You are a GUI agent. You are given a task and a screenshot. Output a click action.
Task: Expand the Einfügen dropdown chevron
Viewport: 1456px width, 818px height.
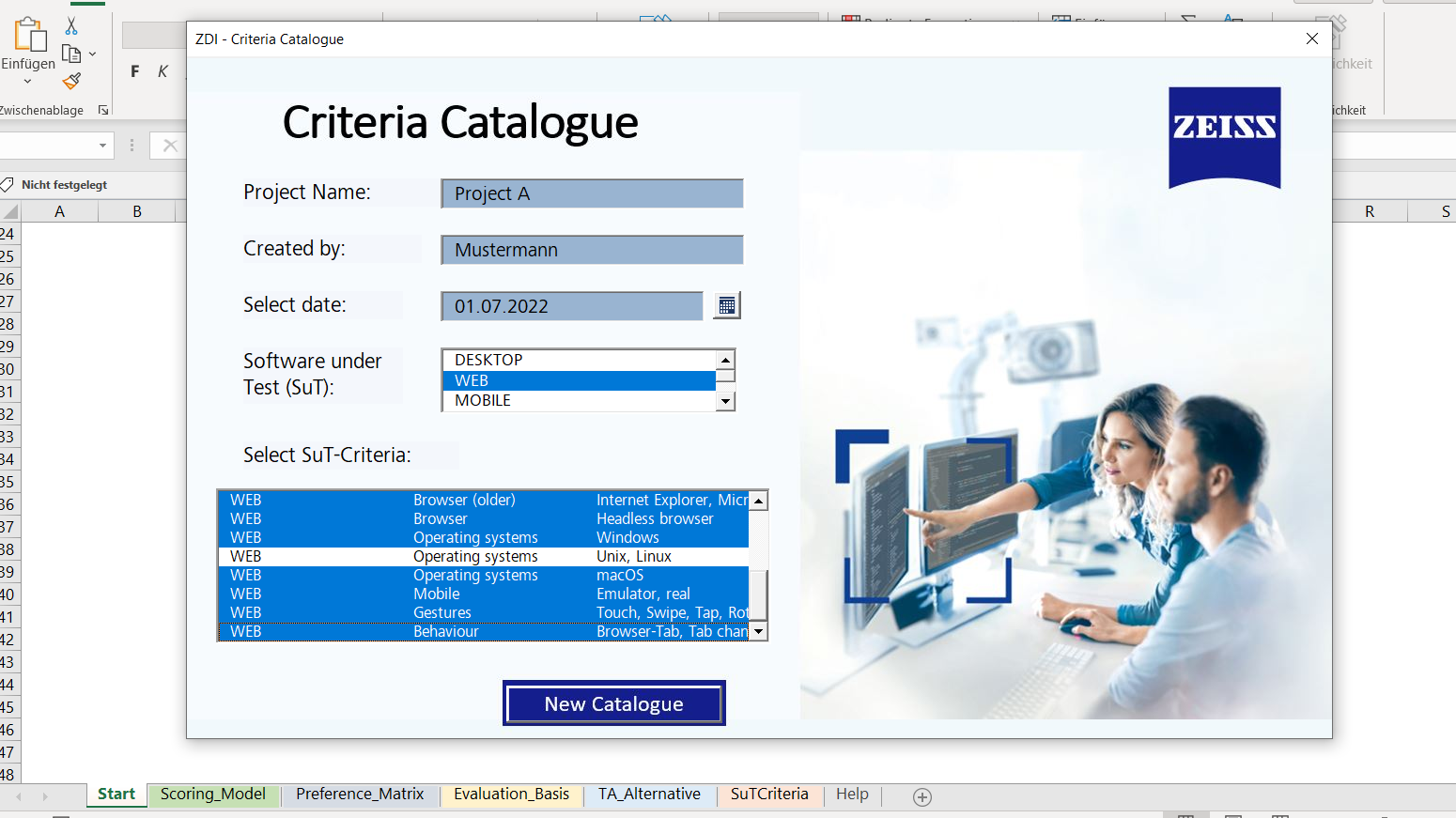pos(27,82)
